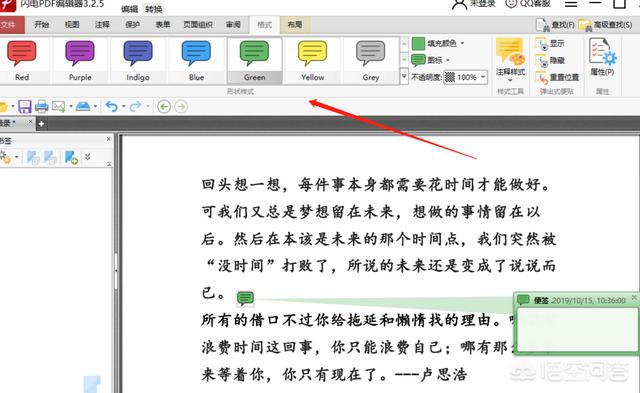Viewport: 640px width, 393px height.
Task: Click the print icon in the quick toolbar
Action: coord(42,107)
